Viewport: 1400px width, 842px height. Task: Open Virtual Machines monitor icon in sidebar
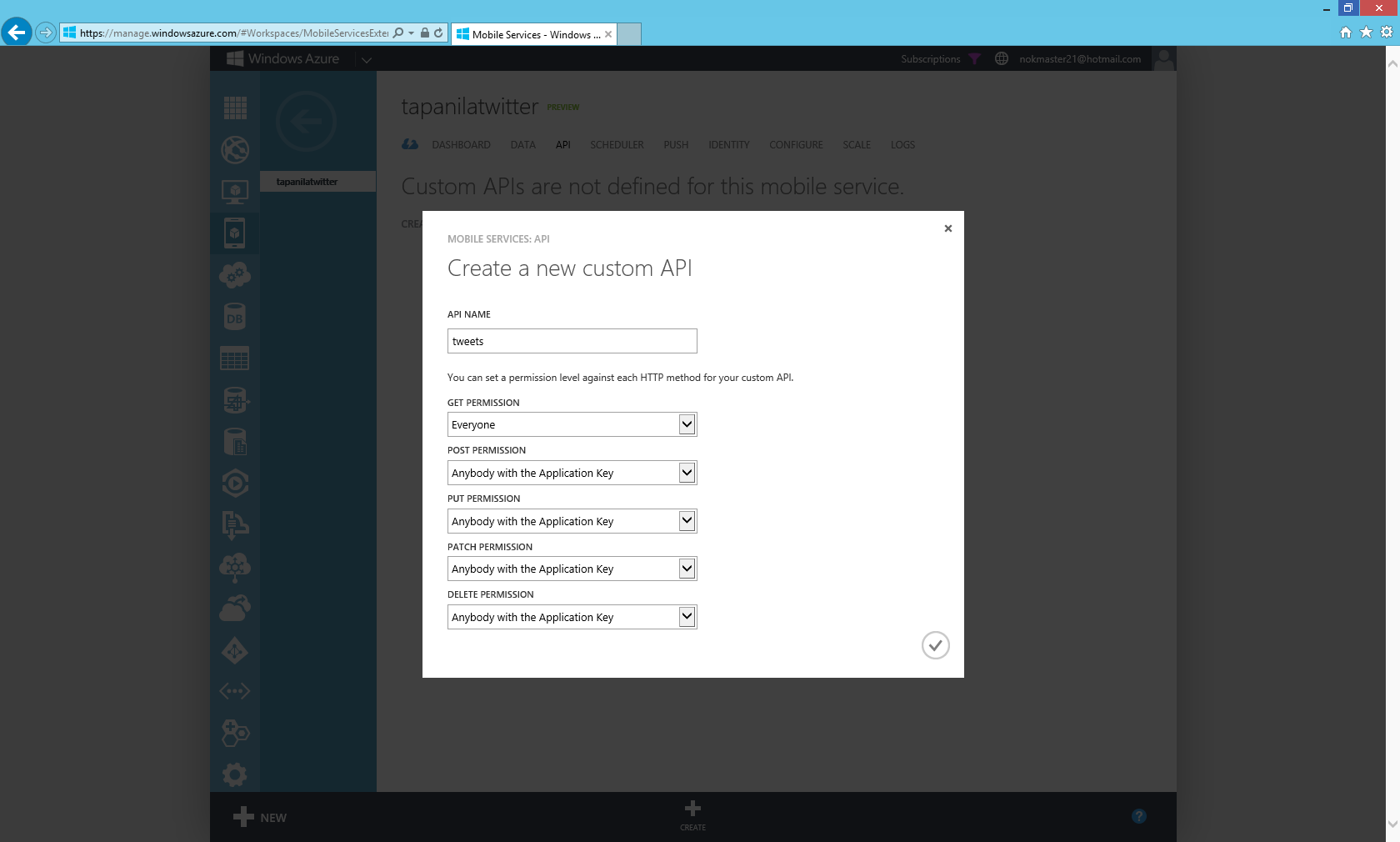tap(235, 192)
